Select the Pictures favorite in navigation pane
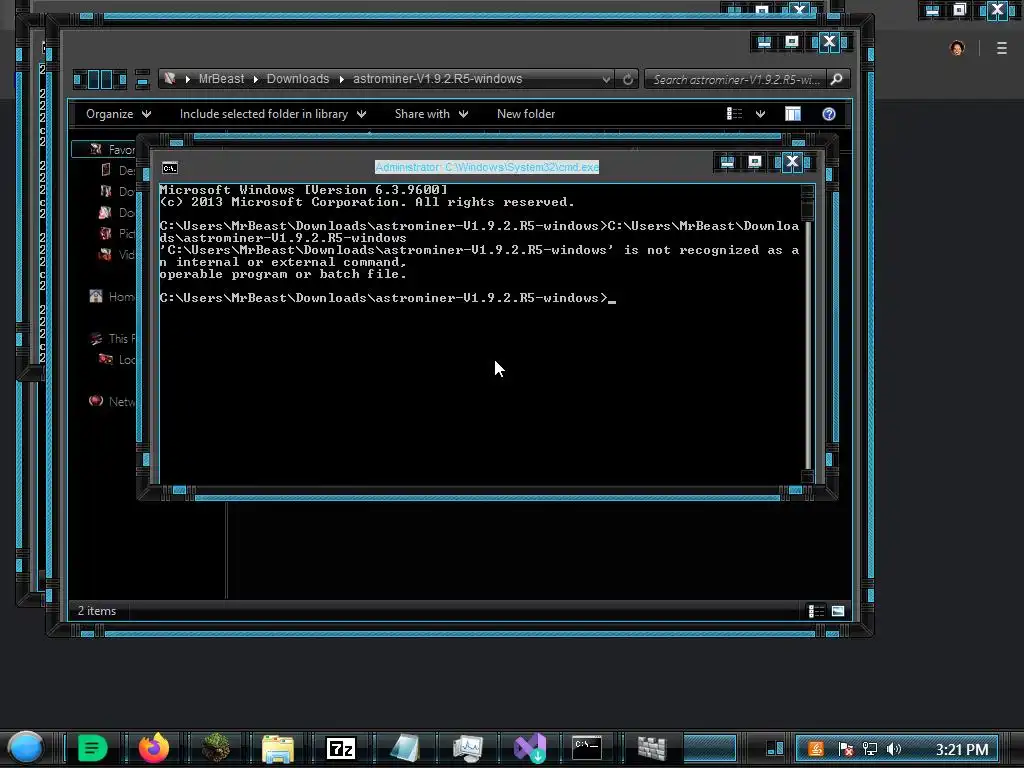This screenshot has width=1024, height=768. (x=117, y=233)
